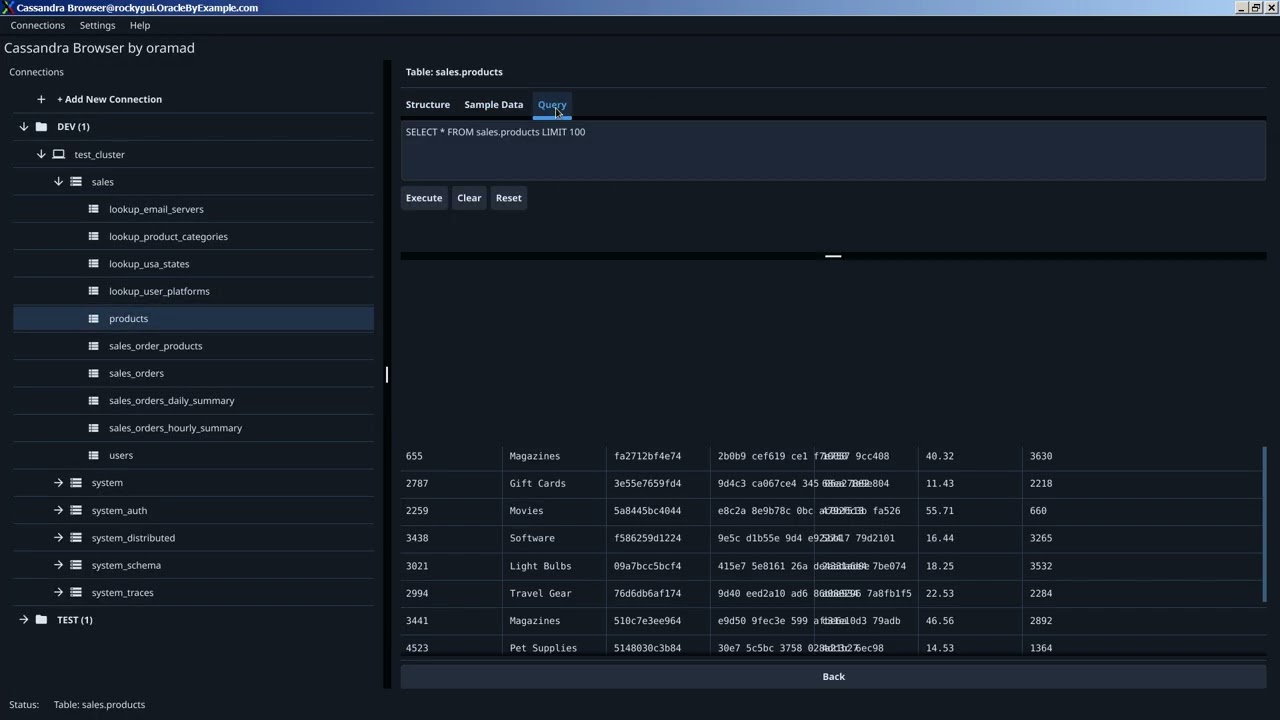Collapse the DEV (1) group arrow

[24, 127]
